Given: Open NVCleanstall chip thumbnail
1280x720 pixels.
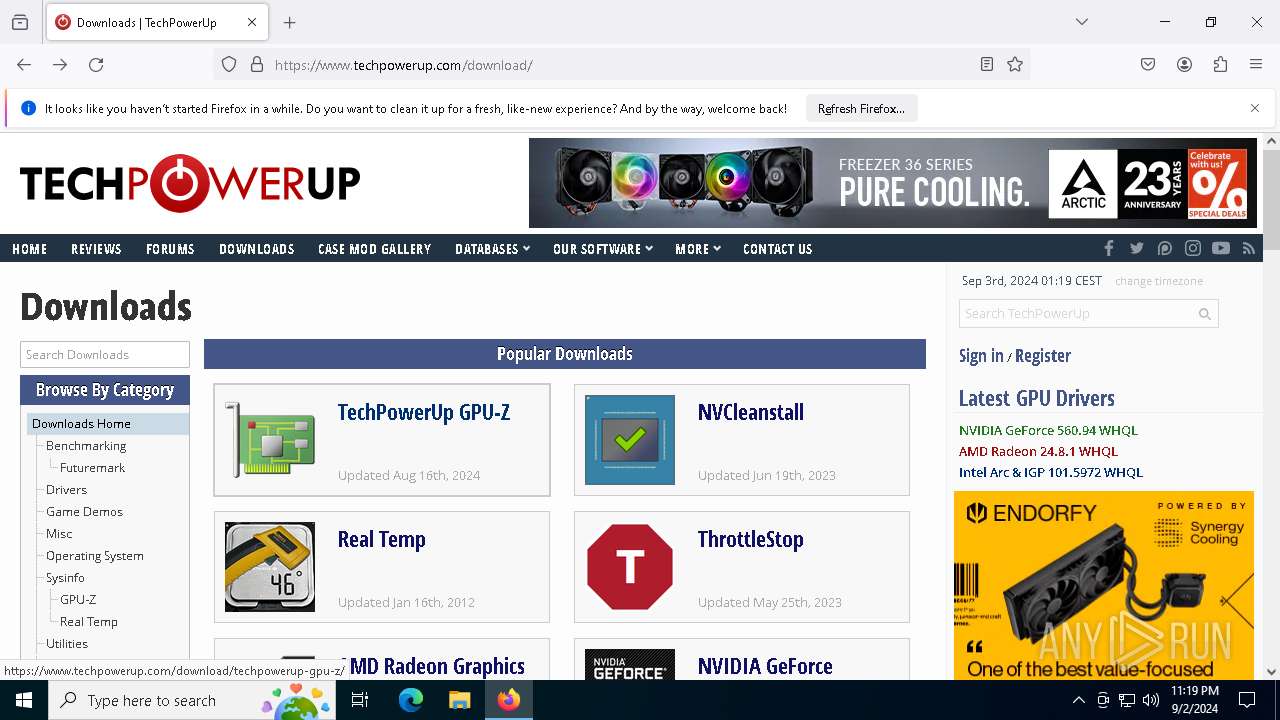Looking at the screenshot, I should tap(630, 440).
